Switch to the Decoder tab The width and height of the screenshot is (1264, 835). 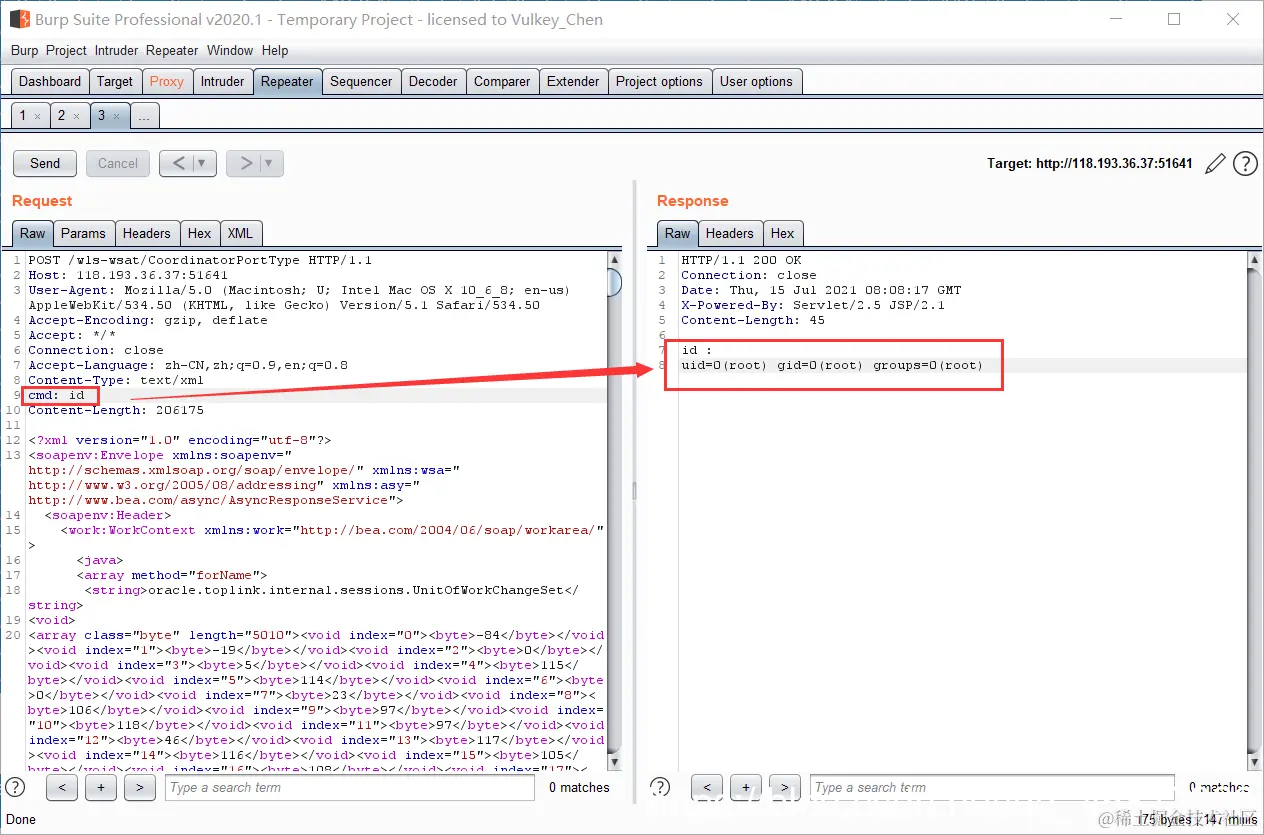pyautogui.click(x=433, y=82)
